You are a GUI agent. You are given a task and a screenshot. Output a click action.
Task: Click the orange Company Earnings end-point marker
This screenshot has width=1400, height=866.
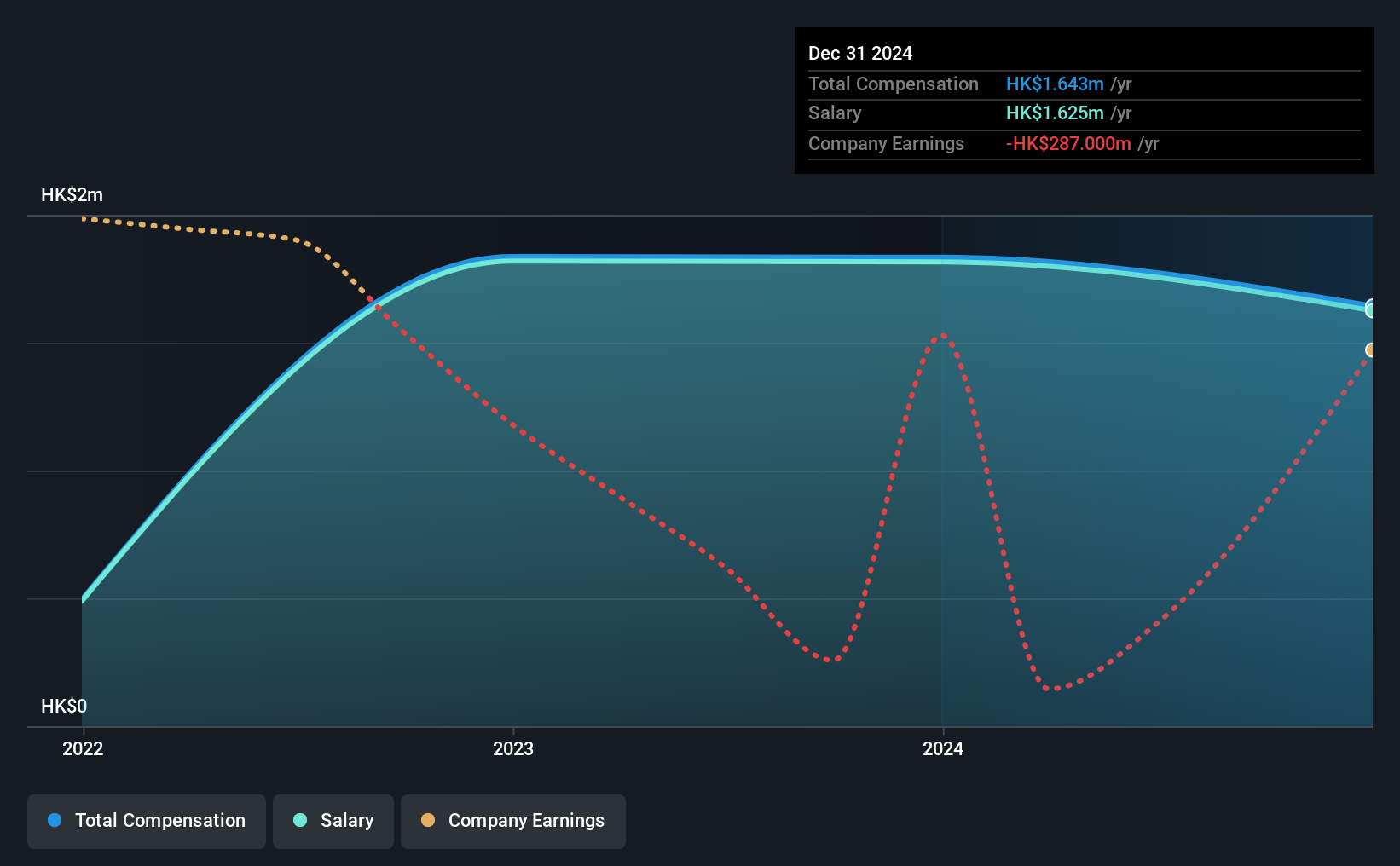pyautogui.click(x=1370, y=350)
